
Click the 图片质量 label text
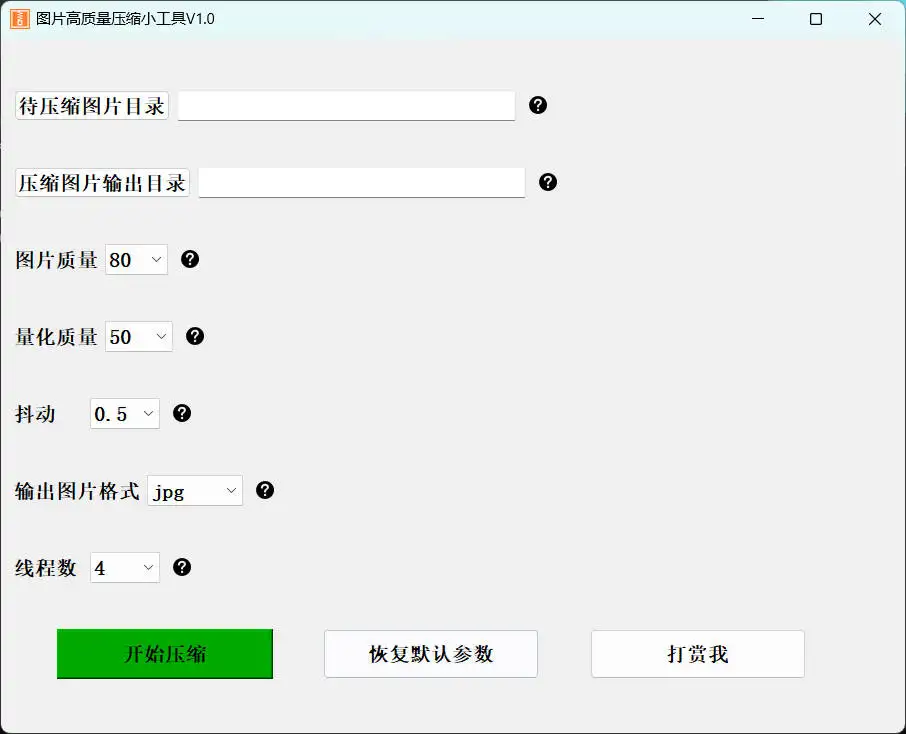click(x=57, y=260)
